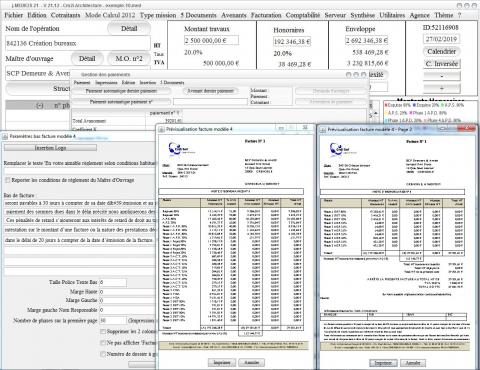Check Numéro de dossier checkbox

pyautogui.click(x=103, y=354)
